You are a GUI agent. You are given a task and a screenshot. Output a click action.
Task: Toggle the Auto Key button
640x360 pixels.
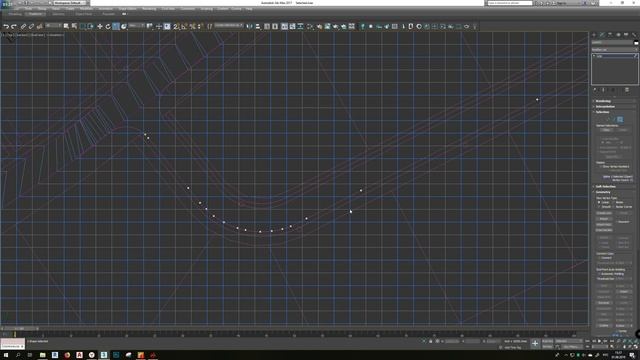pyautogui.click(x=547, y=341)
